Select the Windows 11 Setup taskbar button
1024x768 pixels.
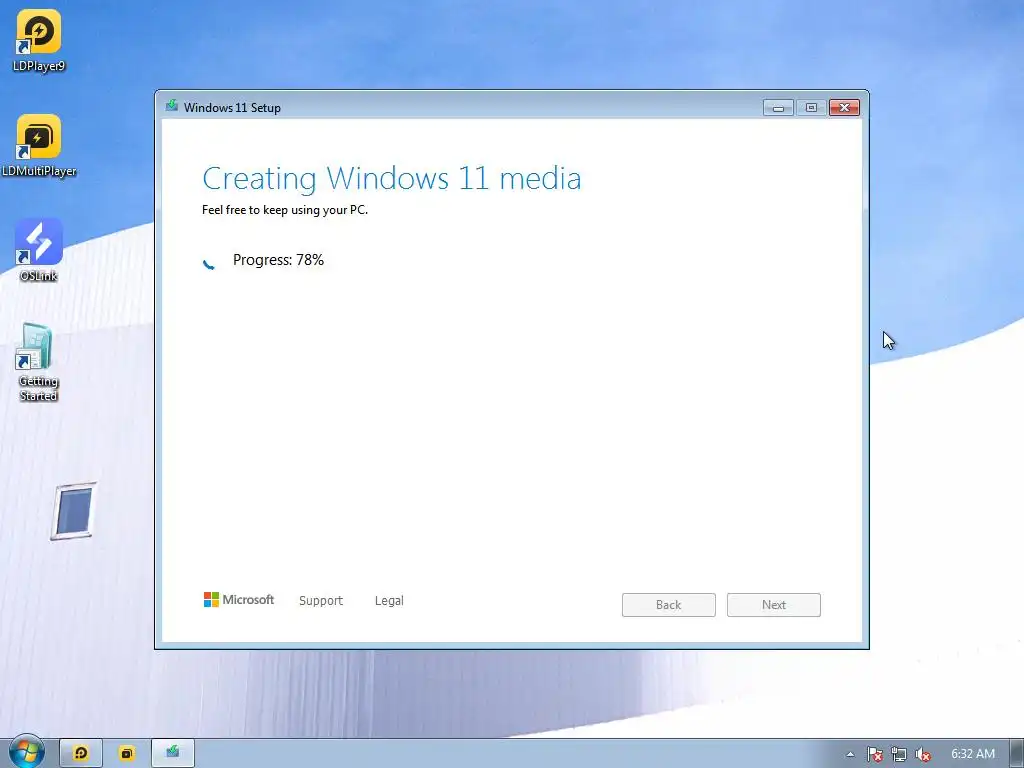click(173, 753)
